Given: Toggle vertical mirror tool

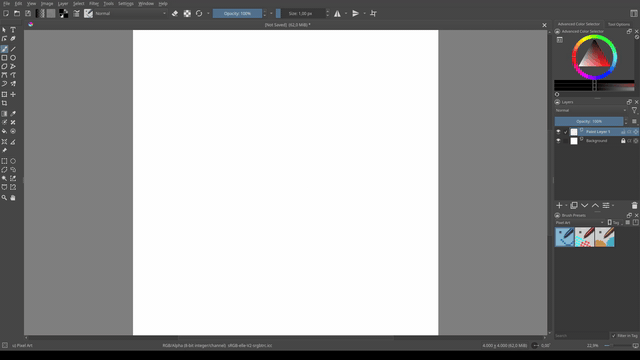Looking at the screenshot, I should point(356,13).
